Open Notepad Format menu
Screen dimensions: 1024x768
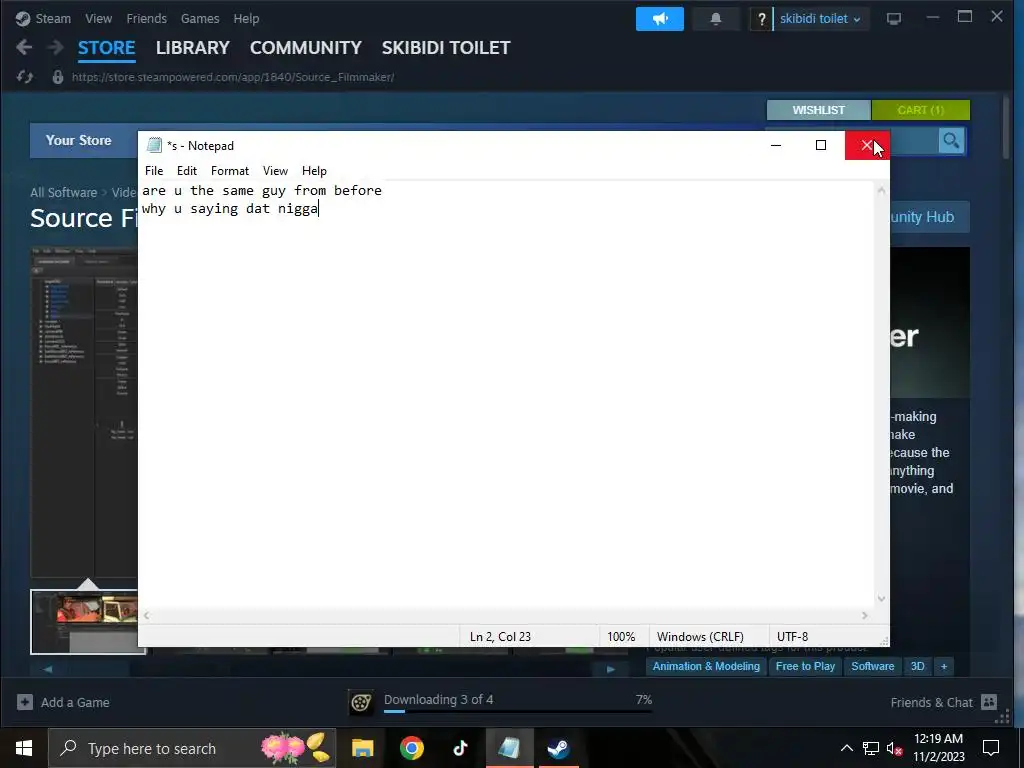[230, 170]
